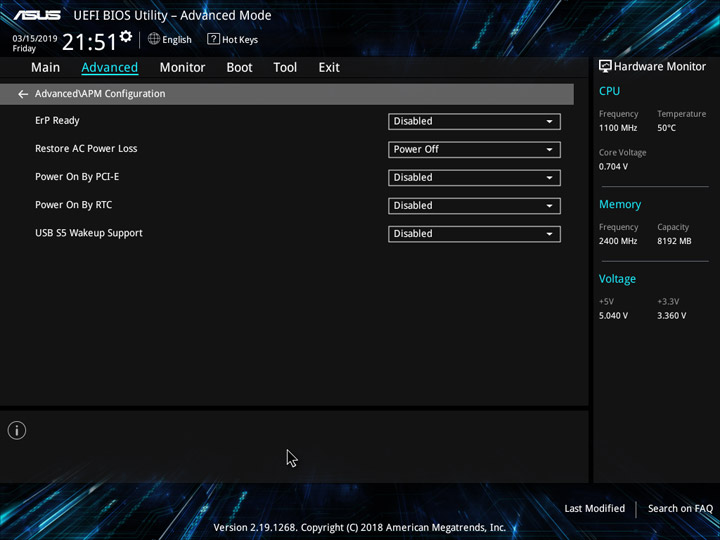The height and width of the screenshot is (540, 720).
Task: Click the 5.040 V reading
Action: (x=613, y=315)
